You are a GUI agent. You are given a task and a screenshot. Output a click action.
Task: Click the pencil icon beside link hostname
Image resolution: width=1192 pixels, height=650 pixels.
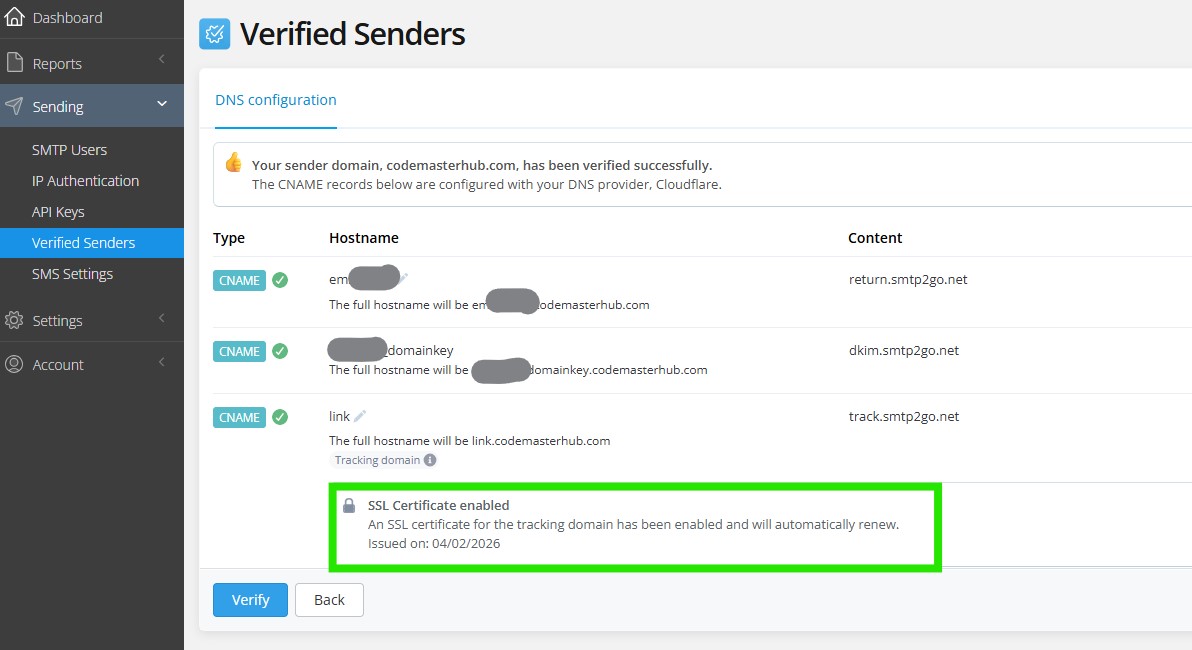click(x=360, y=416)
